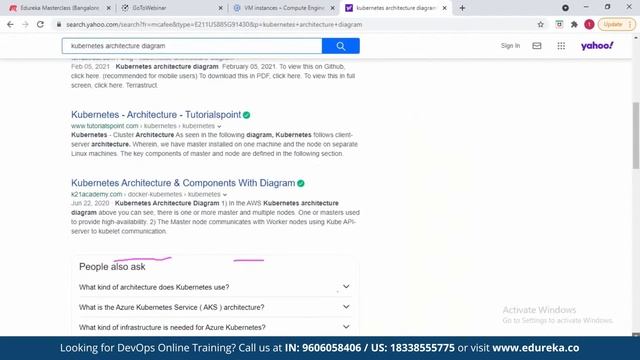This screenshot has height=360, width=640.
Task: Reload the current page
Action: 40,24
